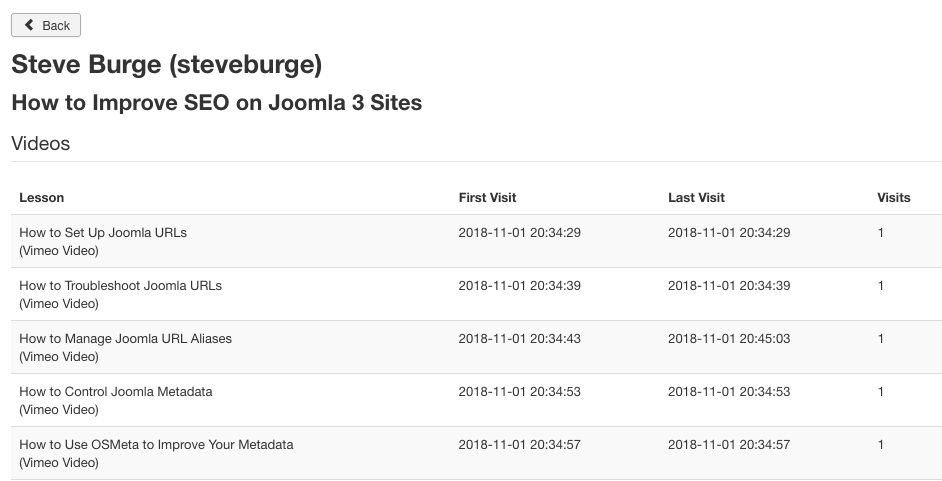This screenshot has width=942, height=481.
Task: Click the 20:45:03 last visit timestamp
Action: click(729, 339)
